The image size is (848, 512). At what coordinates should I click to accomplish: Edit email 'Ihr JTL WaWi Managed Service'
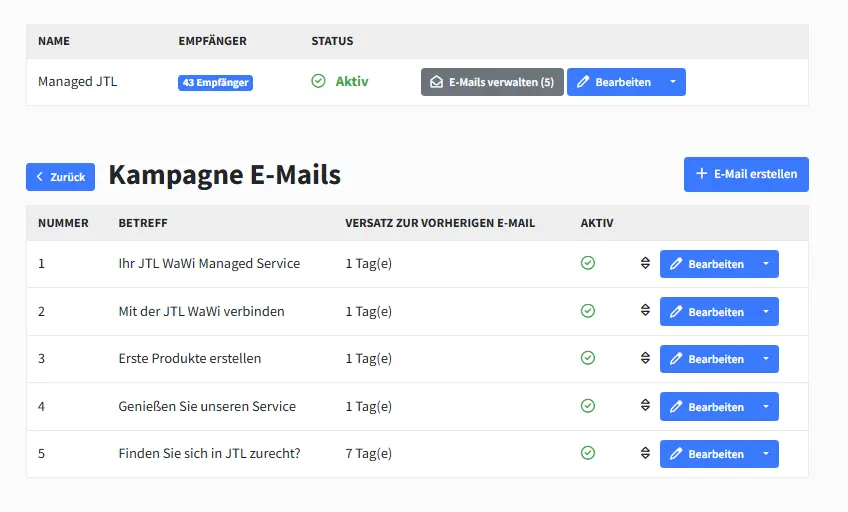(707, 264)
